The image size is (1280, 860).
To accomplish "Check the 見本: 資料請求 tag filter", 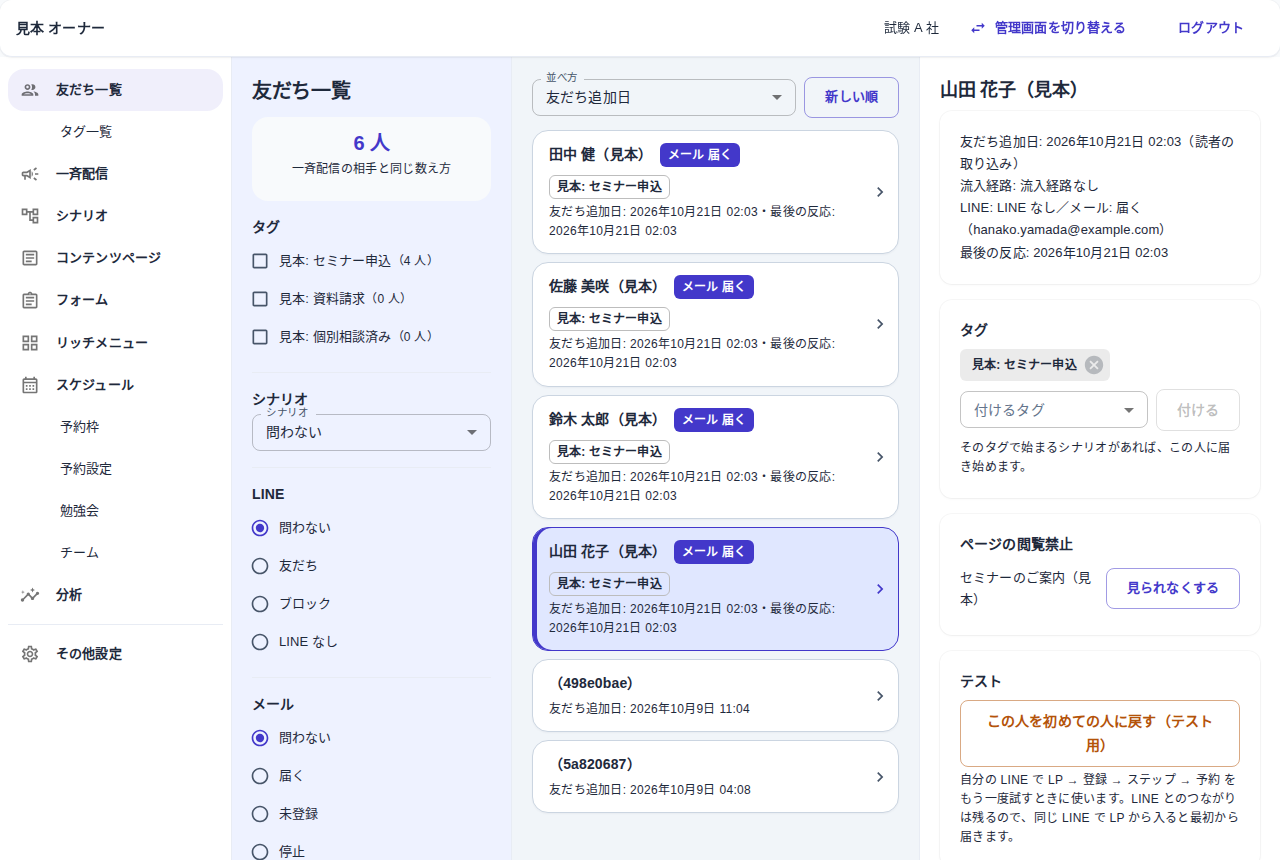I will [x=260, y=299].
